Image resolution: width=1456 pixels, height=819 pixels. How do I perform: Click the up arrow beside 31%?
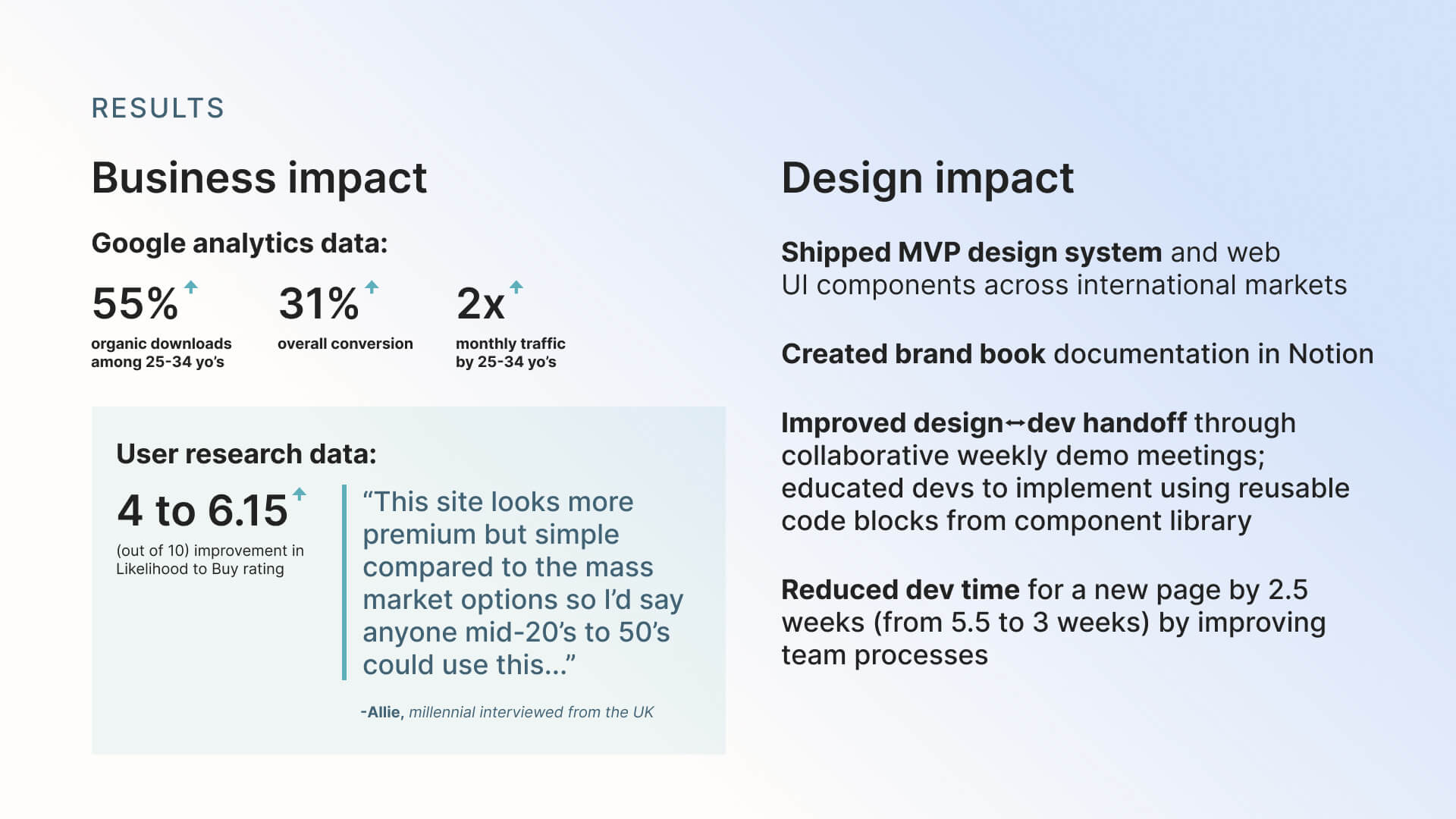(372, 287)
